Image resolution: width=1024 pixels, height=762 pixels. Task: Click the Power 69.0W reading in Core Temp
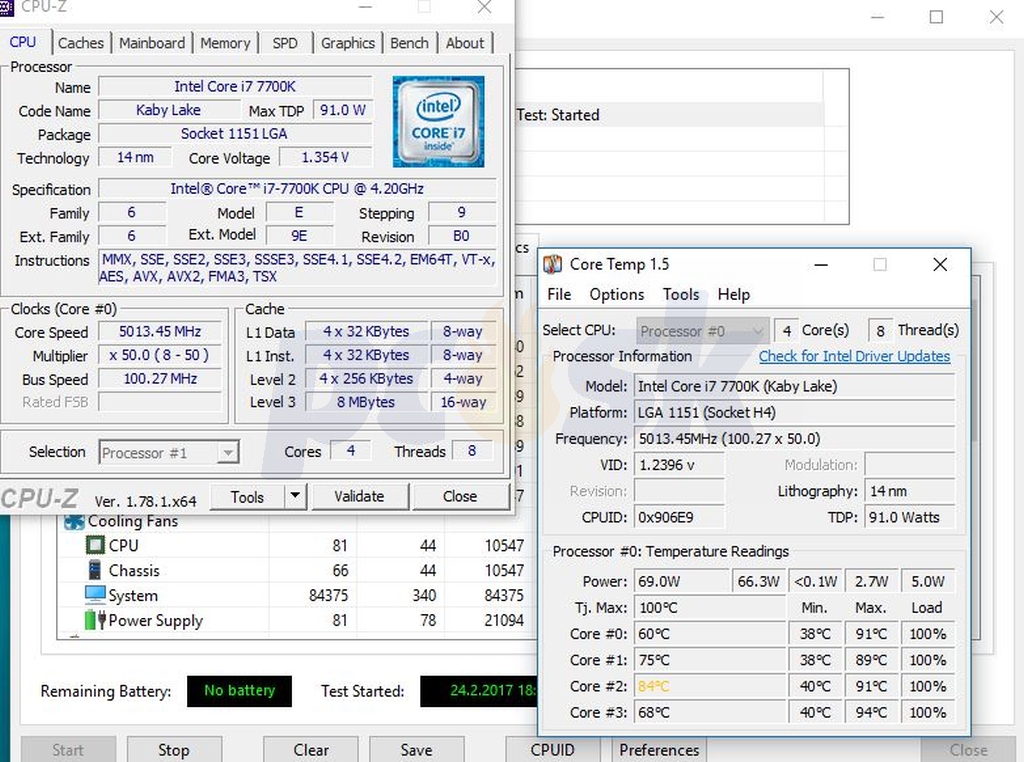click(681, 581)
